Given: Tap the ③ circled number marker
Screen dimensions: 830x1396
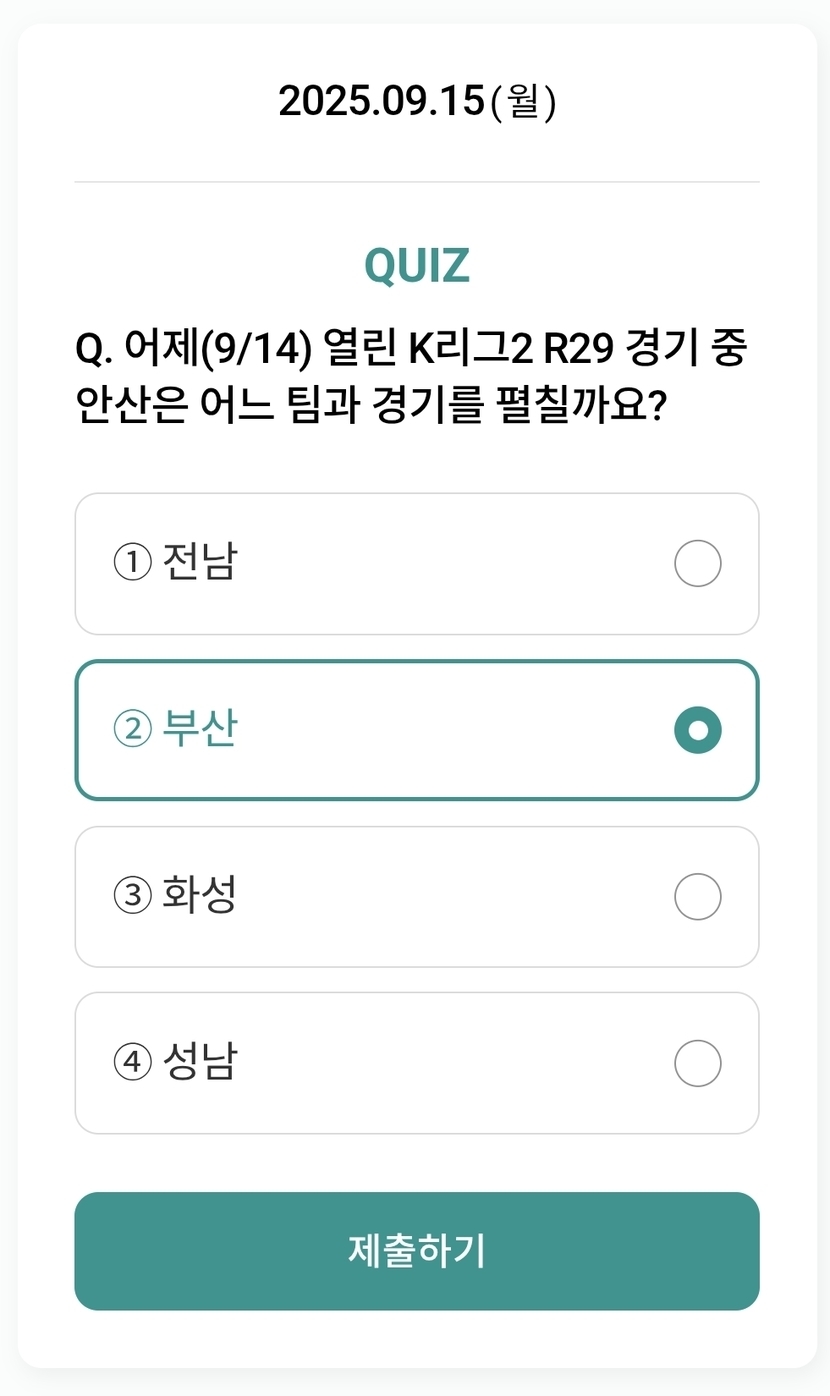Looking at the screenshot, I should tap(132, 896).
